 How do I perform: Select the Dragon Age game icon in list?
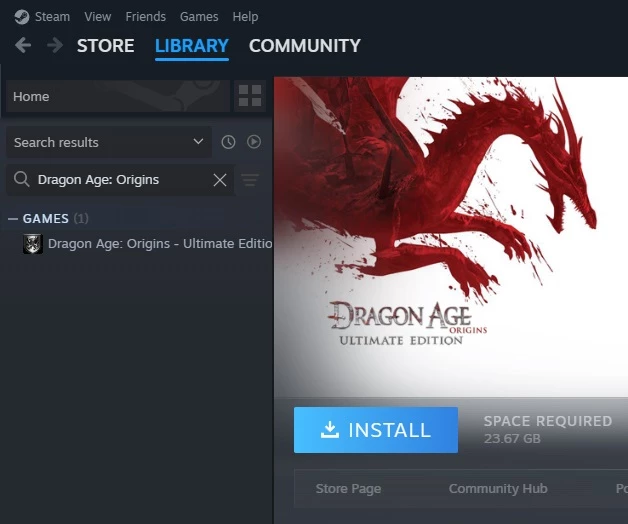(x=33, y=244)
